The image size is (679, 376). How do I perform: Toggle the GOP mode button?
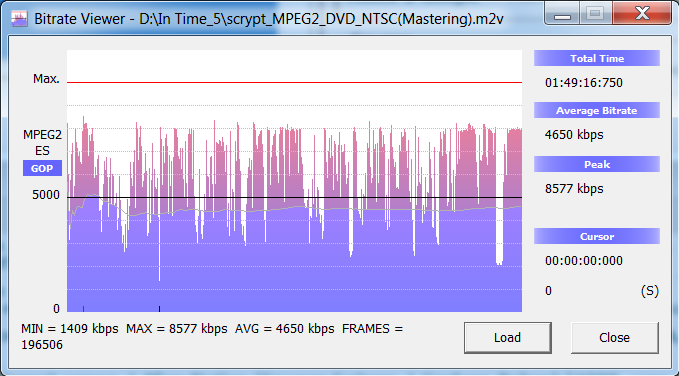coord(42,168)
